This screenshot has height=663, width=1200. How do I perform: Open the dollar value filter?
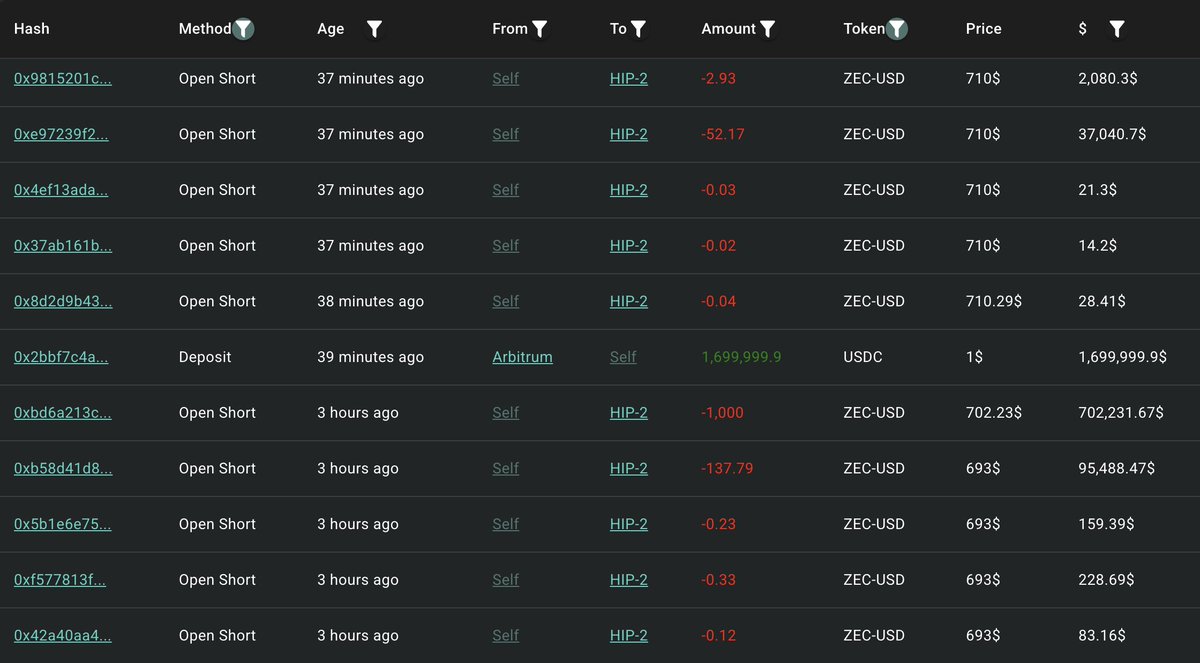1117,29
